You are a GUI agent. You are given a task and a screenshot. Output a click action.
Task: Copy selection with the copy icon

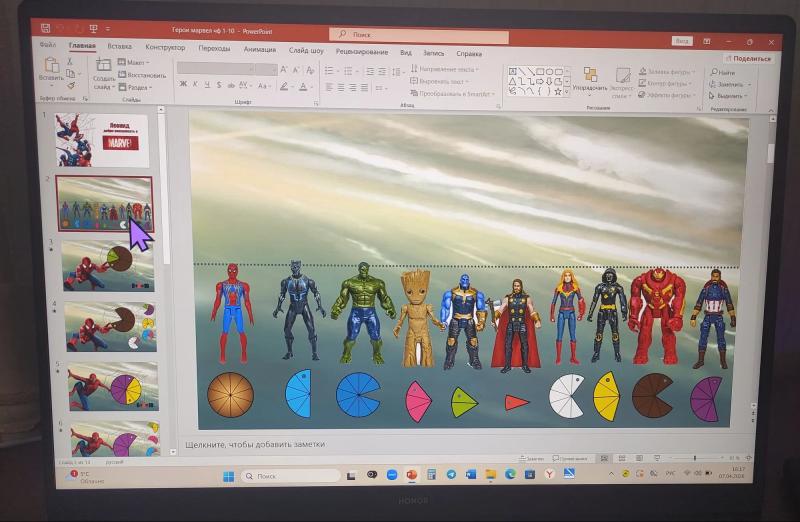71,73
